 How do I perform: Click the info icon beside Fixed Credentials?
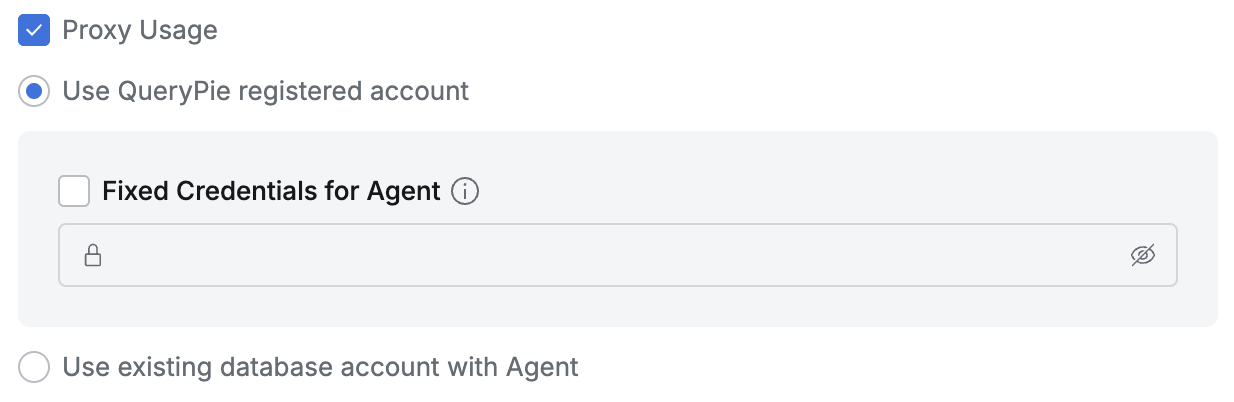click(465, 191)
